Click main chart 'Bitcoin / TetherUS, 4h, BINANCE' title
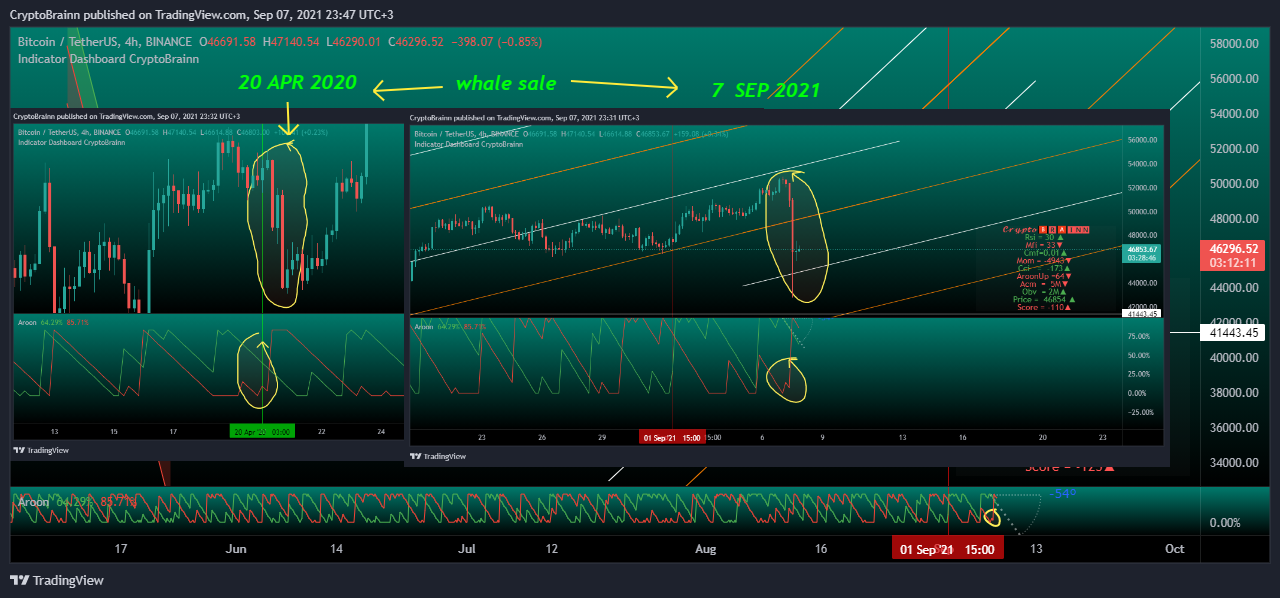The width and height of the screenshot is (1280, 598). click(105, 43)
